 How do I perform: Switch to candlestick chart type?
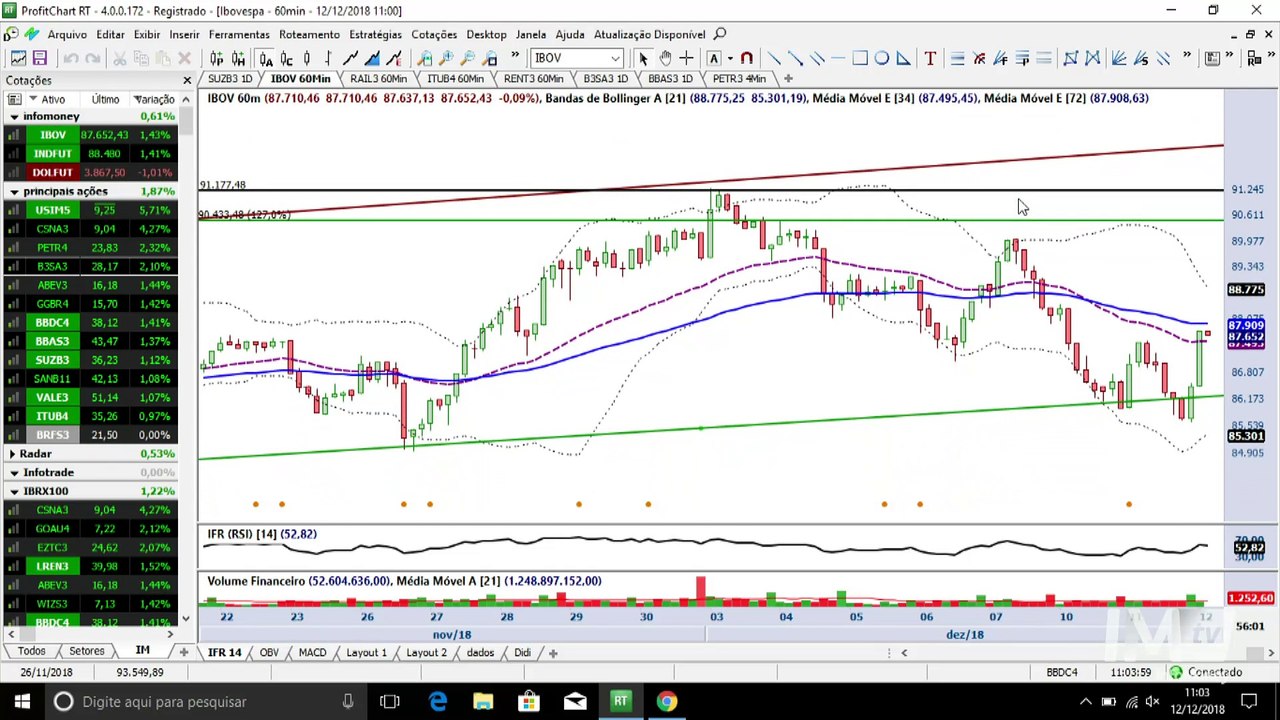pos(307,58)
